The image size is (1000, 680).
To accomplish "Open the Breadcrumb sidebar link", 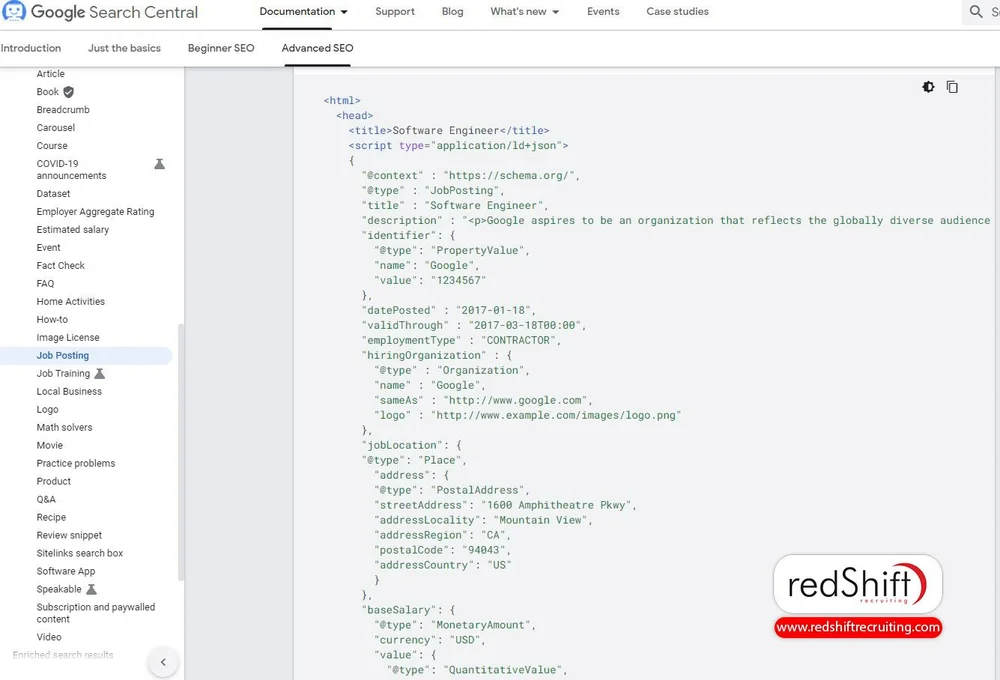I will [62, 110].
